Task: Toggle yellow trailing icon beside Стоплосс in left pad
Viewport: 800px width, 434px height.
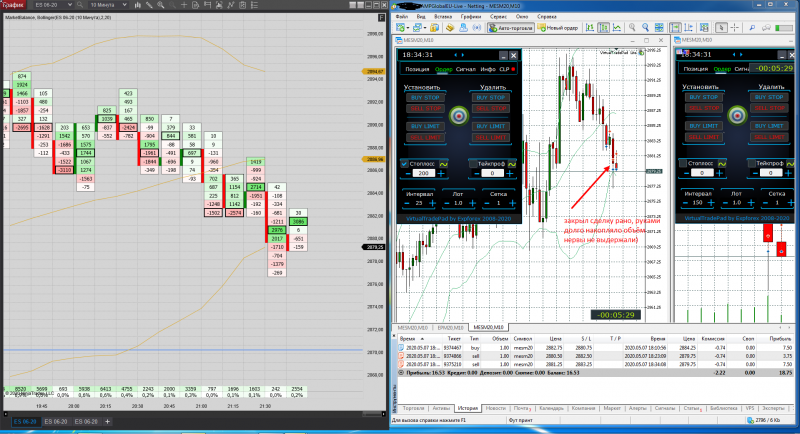Action: [x=443, y=164]
